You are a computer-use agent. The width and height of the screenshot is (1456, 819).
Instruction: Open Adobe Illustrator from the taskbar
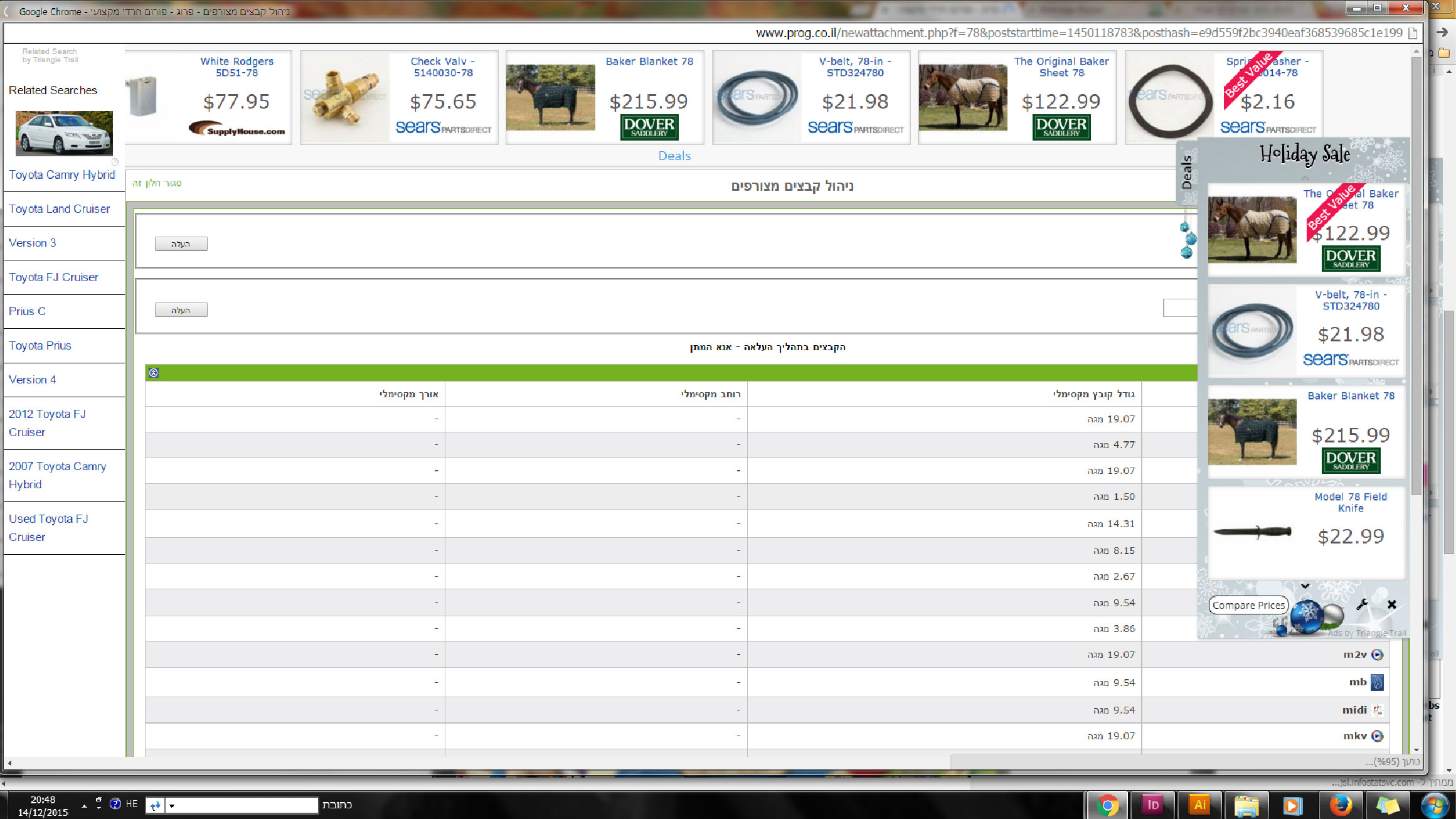[x=1199, y=805]
